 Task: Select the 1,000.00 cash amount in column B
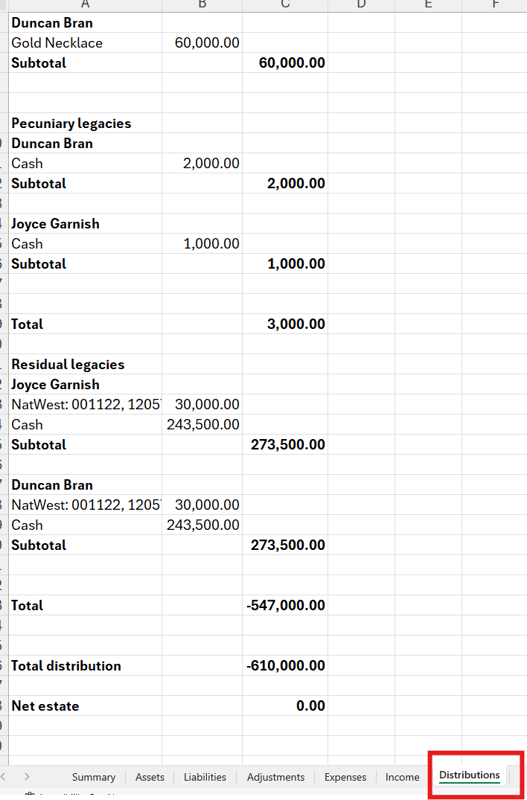click(202, 243)
